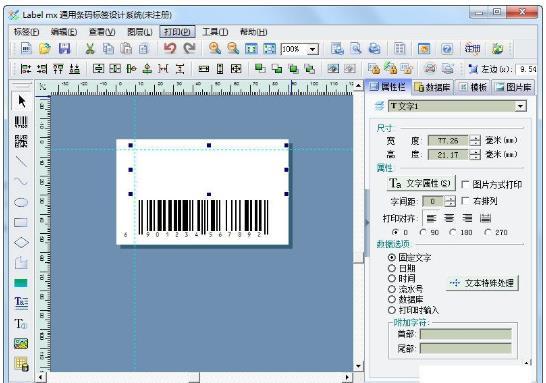
Task: Click the canvas vertical scrollbar down arrow
Action: pos(358,366)
